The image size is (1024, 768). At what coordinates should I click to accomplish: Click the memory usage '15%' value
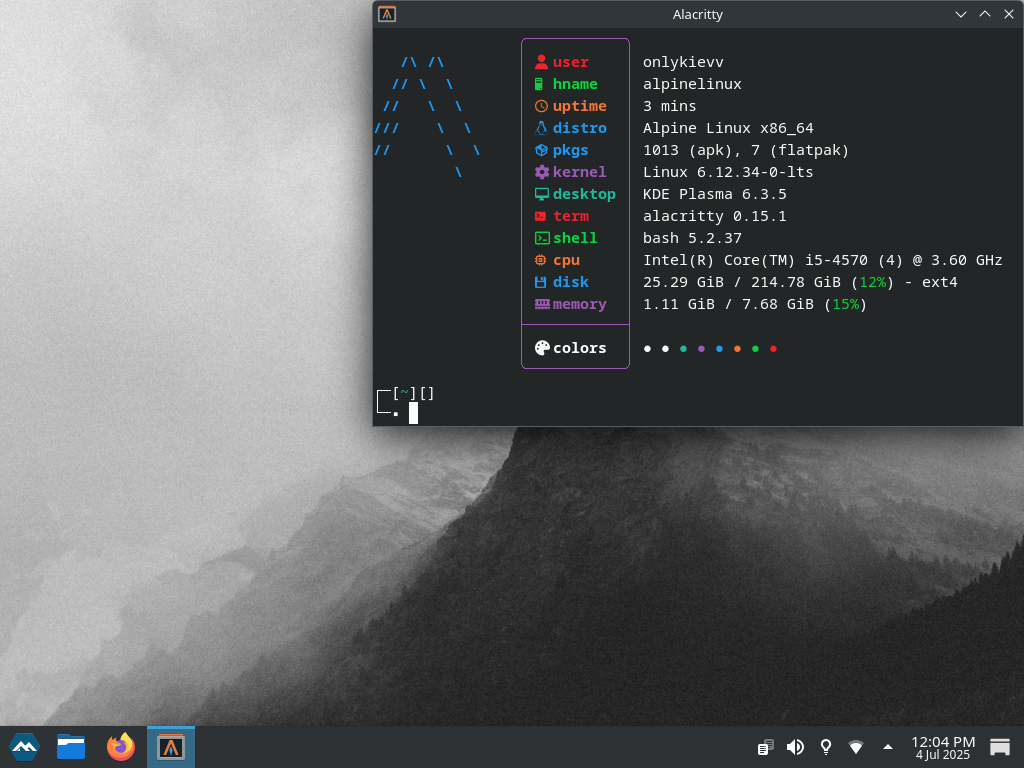coord(846,304)
